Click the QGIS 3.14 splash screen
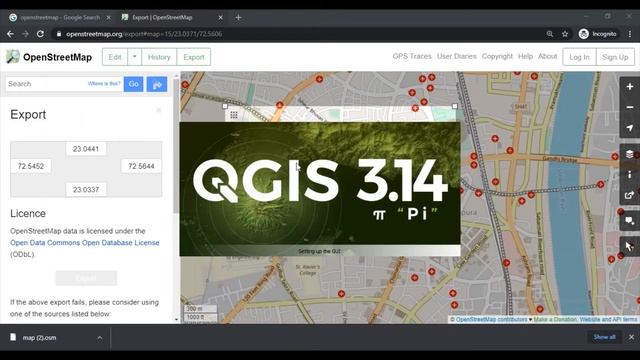Viewport: 640px width, 360px height. point(320,189)
